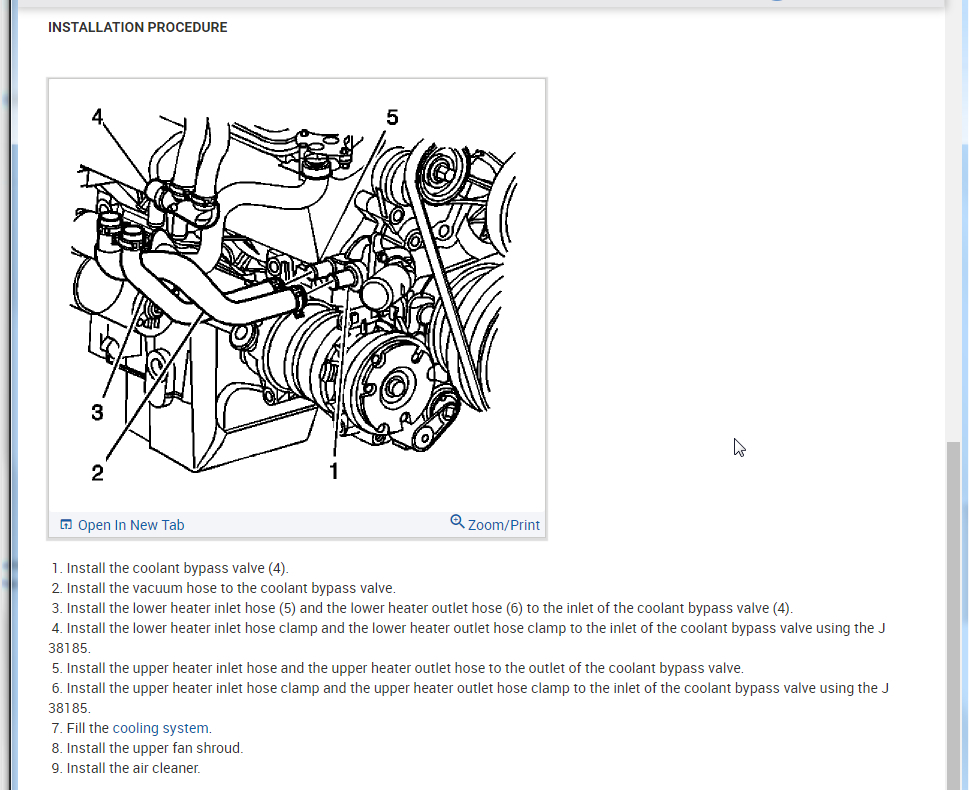The height and width of the screenshot is (790, 969).
Task: Click callout number 2 in the diagram
Action: tap(97, 473)
